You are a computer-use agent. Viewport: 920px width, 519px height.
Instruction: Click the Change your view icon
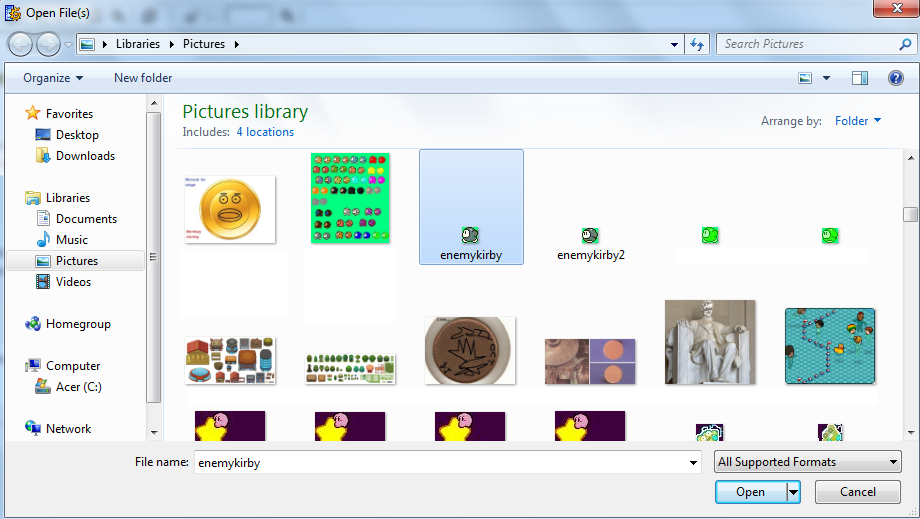805,78
